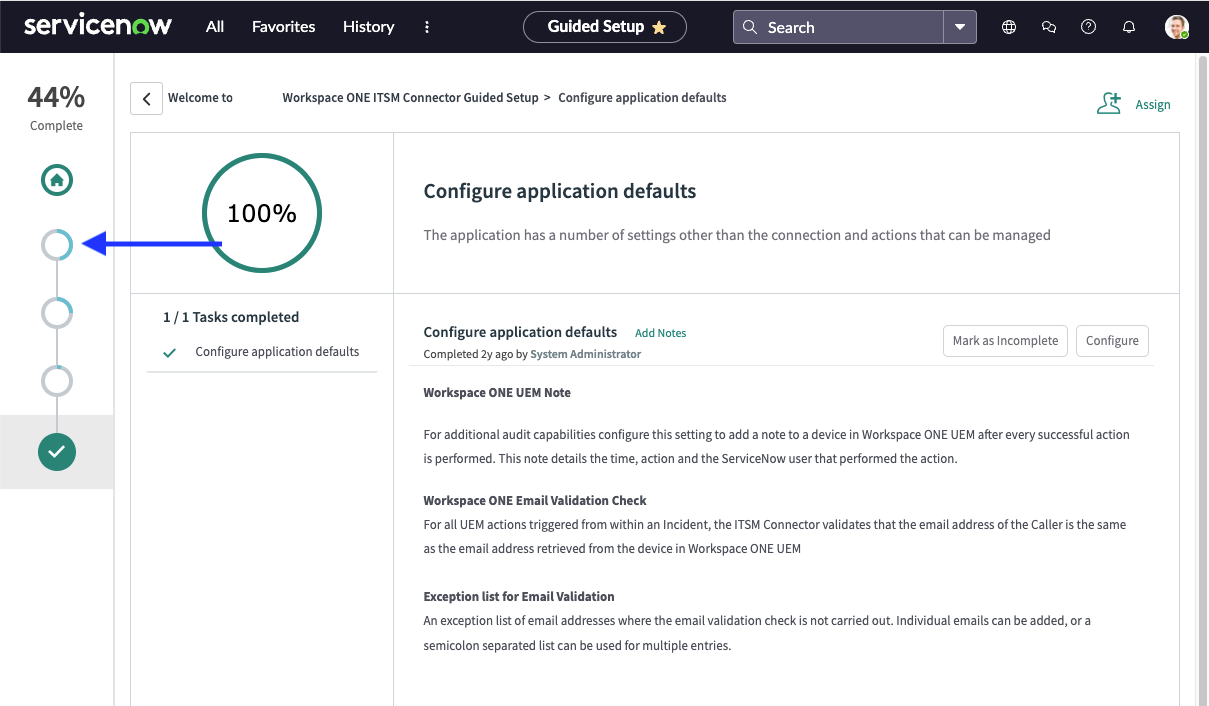
Task: Switch to Favorites
Action: click(x=283, y=27)
